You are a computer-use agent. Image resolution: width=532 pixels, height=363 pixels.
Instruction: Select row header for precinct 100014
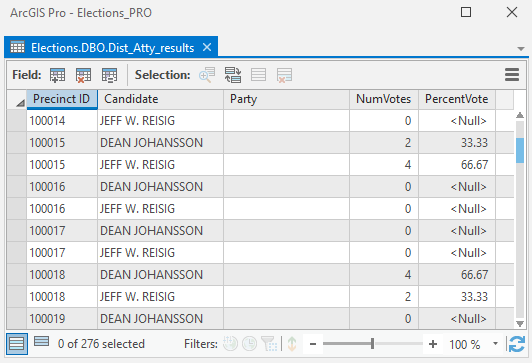pos(17,121)
